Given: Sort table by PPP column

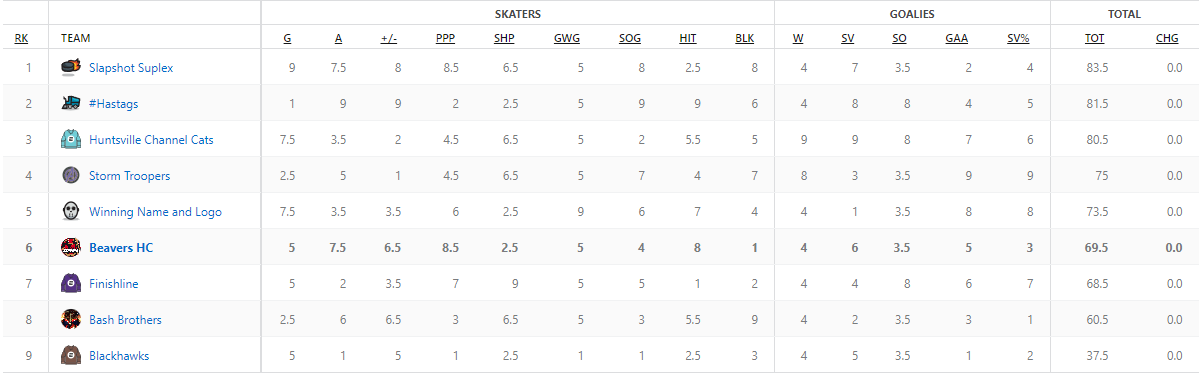Looking at the screenshot, I should (445, 38).
